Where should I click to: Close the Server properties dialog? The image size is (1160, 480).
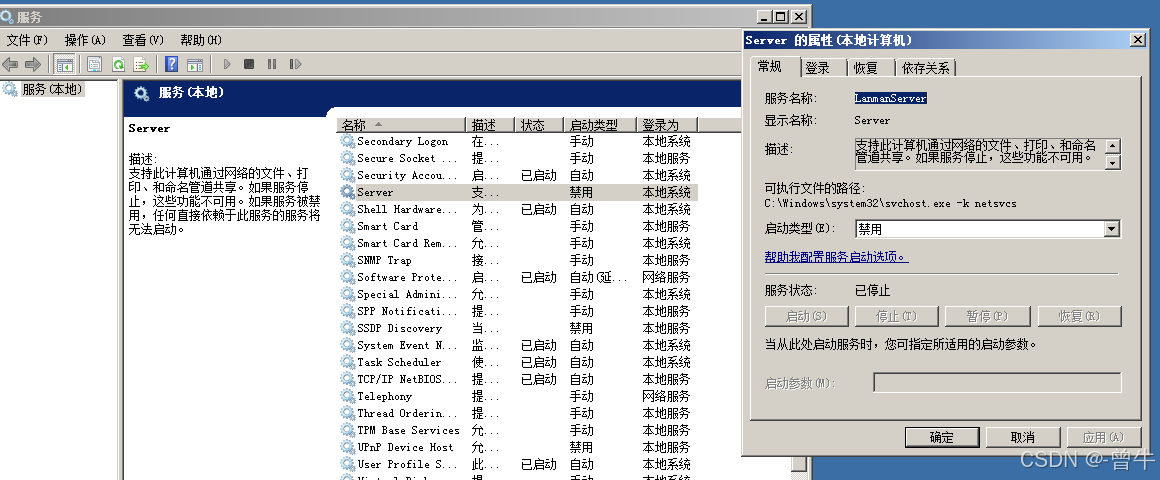[x=1137, y=40]
